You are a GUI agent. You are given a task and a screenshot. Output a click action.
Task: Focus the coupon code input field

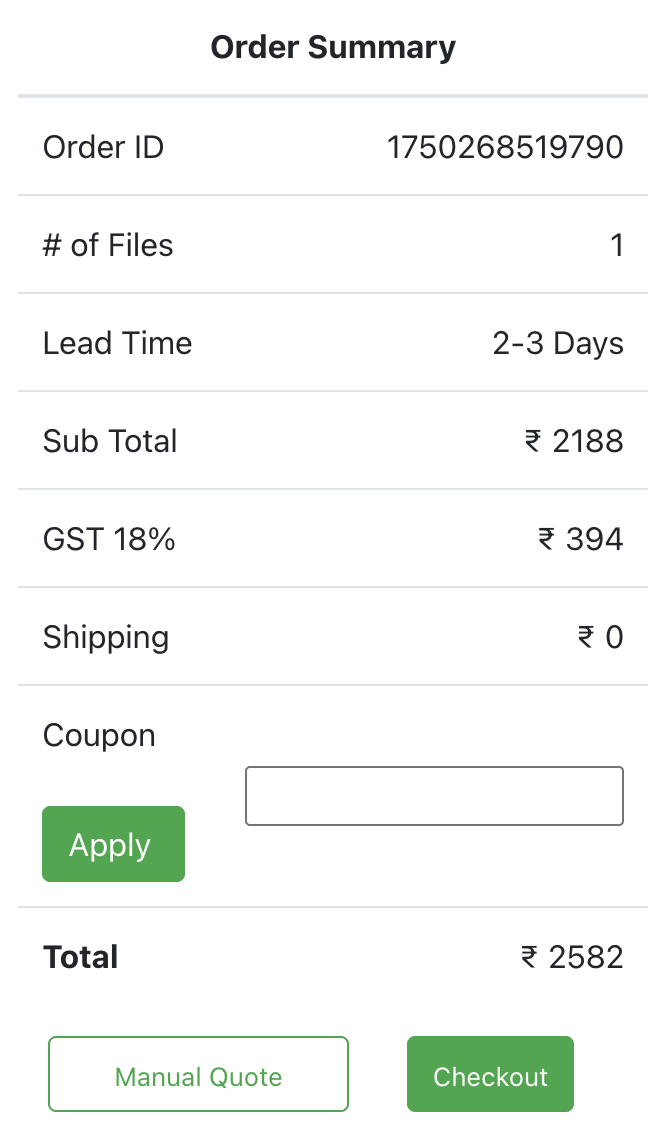[x=434, y=796]
